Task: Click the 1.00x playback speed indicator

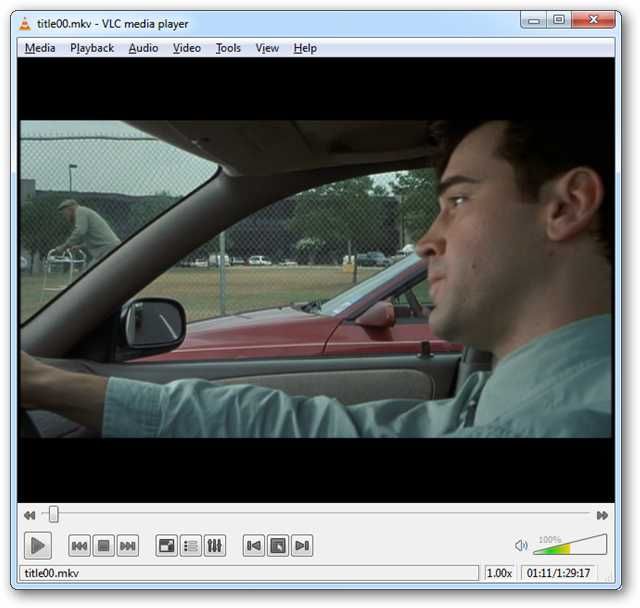Action: [499, 573]
